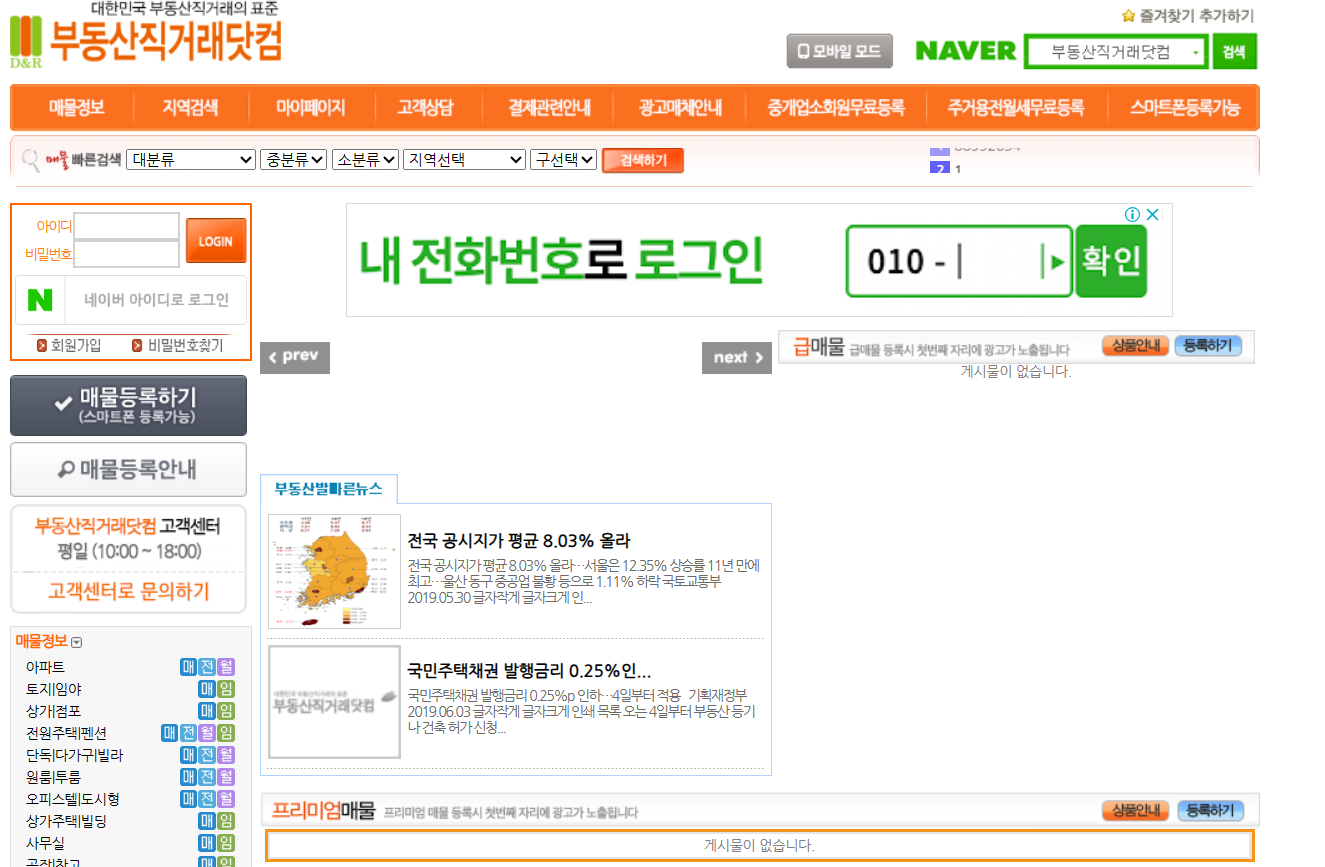Click the star icon for 즐겨찾기 추가하기
The image size is (1325, 867).
point(1128,15)
